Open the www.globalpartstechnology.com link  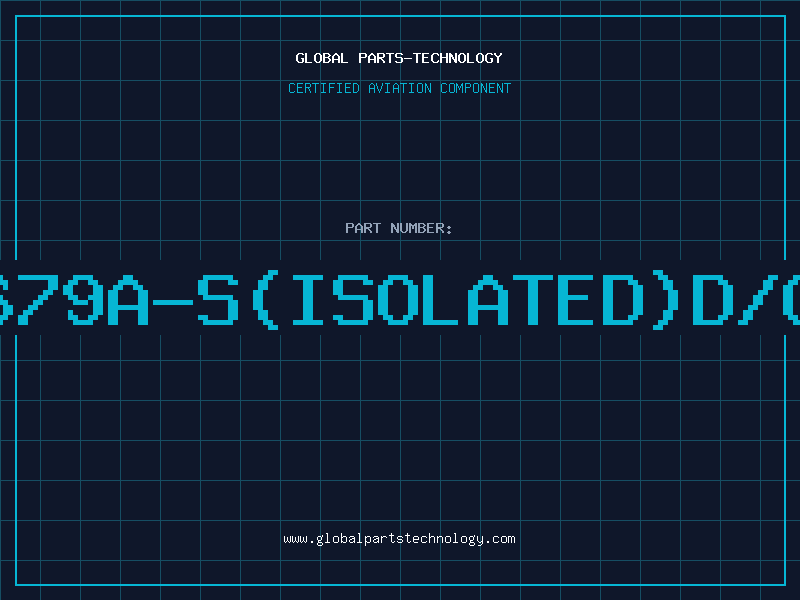click(399, 539)
